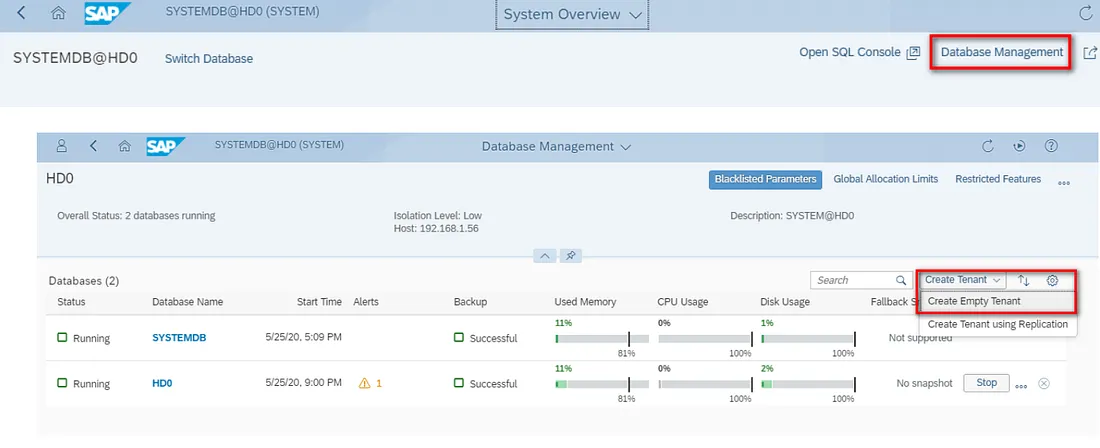Click the refresh icon in the System Overview bar
Viewport: 1100px width, 448px height.
pos(1085,13)
